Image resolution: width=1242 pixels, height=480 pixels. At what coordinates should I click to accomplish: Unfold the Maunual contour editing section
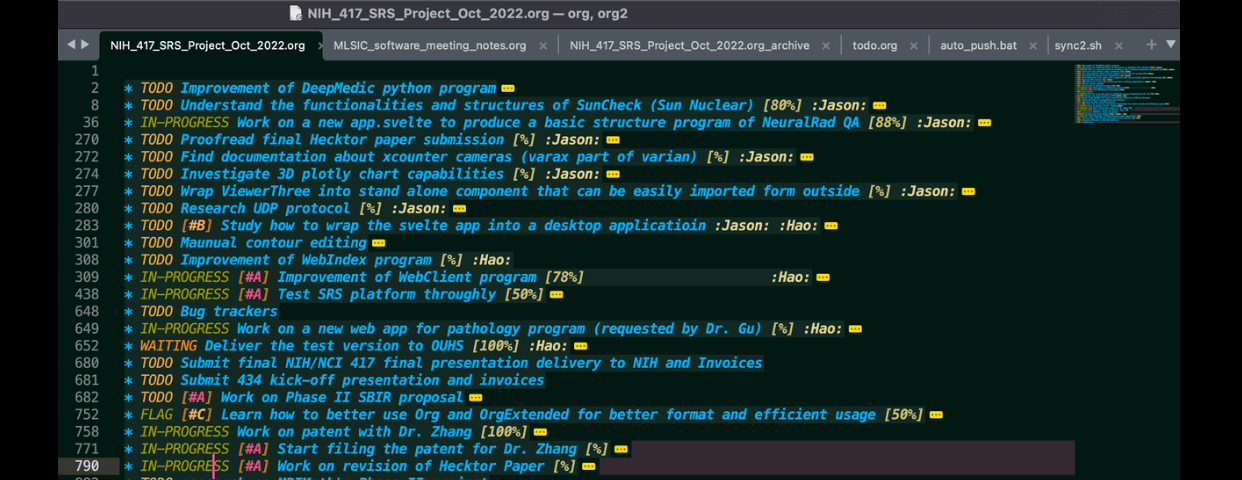tap(379, 243)
